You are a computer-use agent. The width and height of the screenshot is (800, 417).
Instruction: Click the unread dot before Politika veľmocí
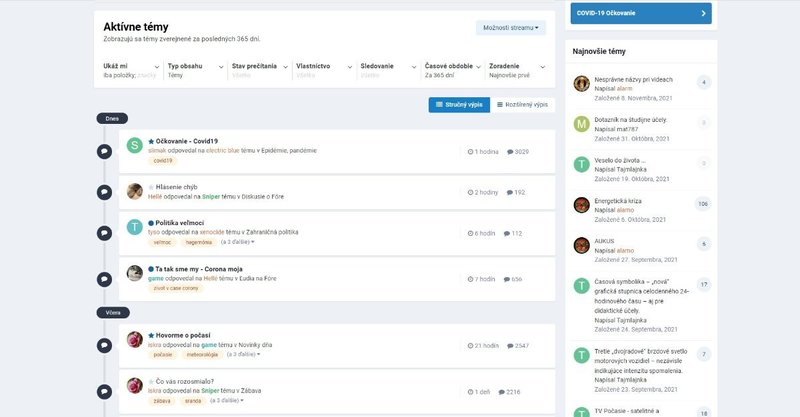[151, 223]
